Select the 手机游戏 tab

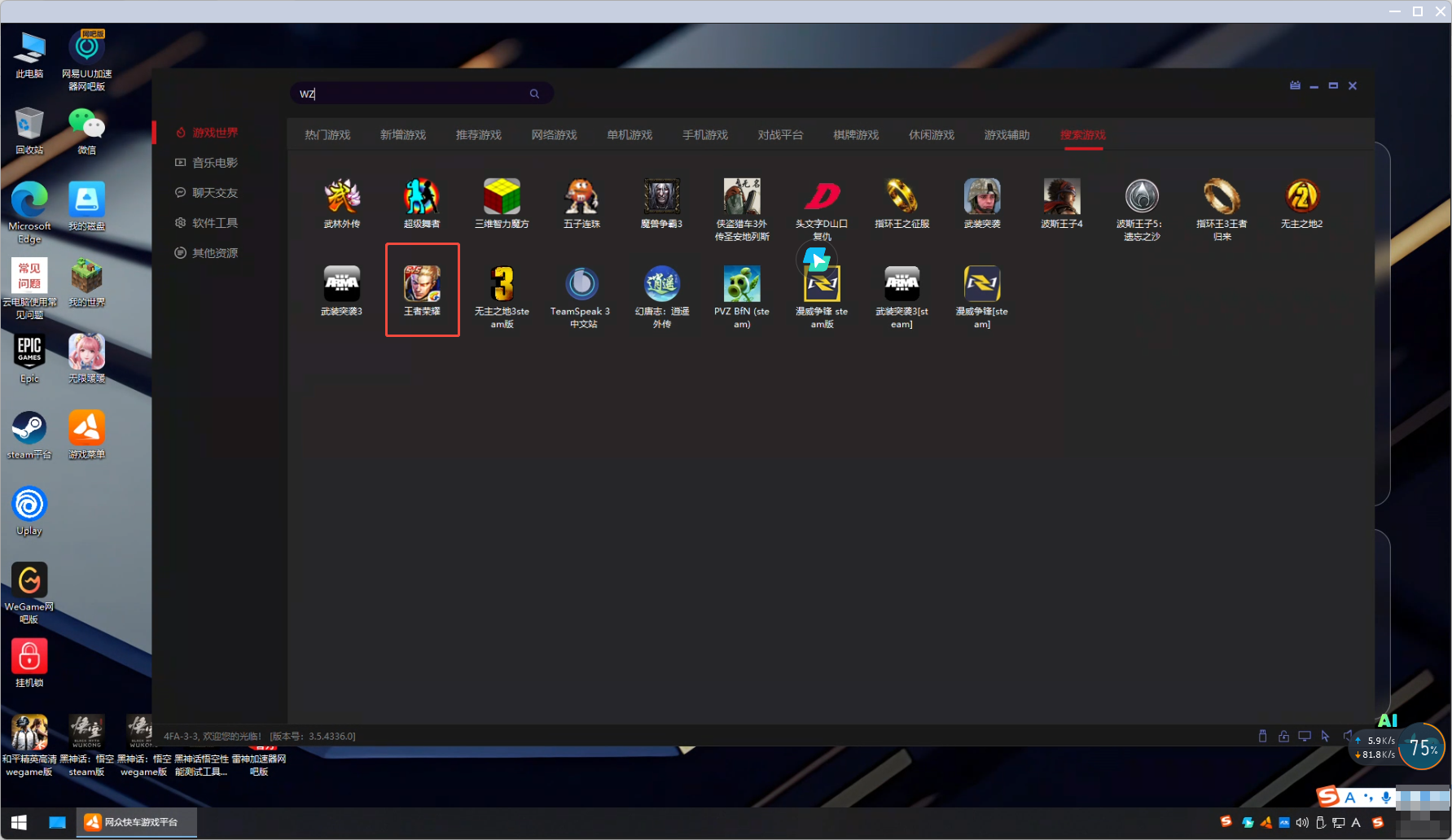click(x=705, y=135)
